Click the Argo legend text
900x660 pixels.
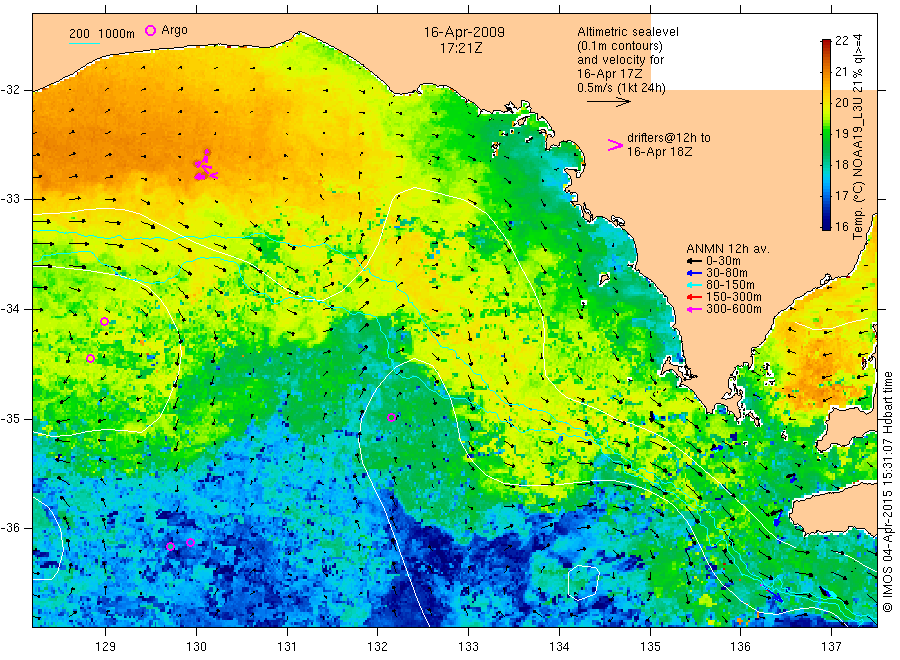174,30
